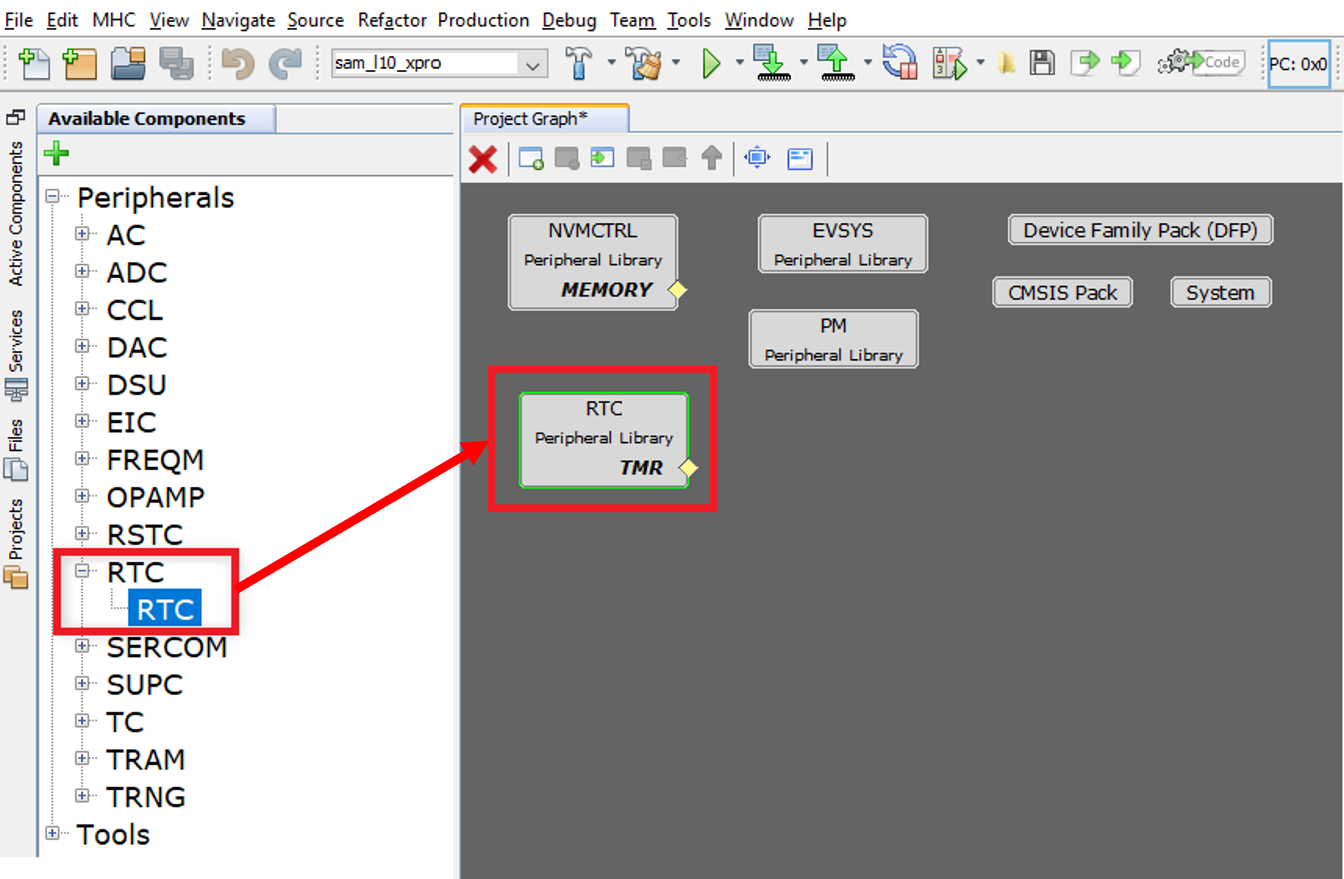1344x879 pixels.
Task: Click the NVMCTRL MEMORY yellow diamond connector
Action: (x=677, y=290)
